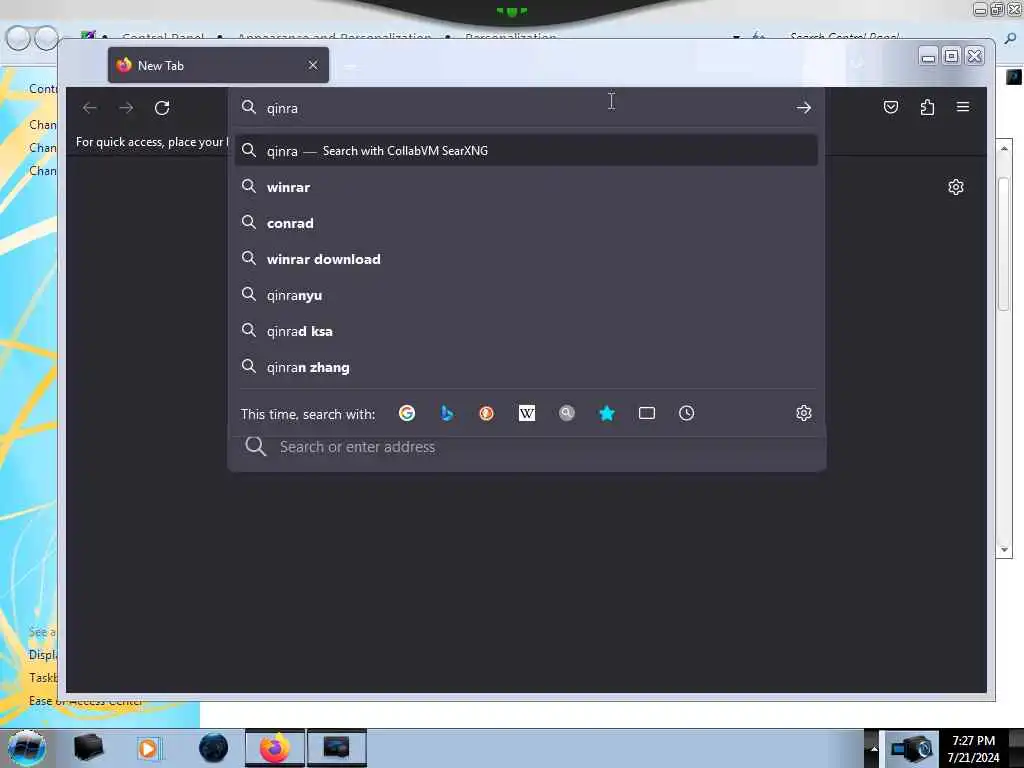Search this time with DuckDuckGo
Screen dimensions: 1024x768
coord(487,413)
